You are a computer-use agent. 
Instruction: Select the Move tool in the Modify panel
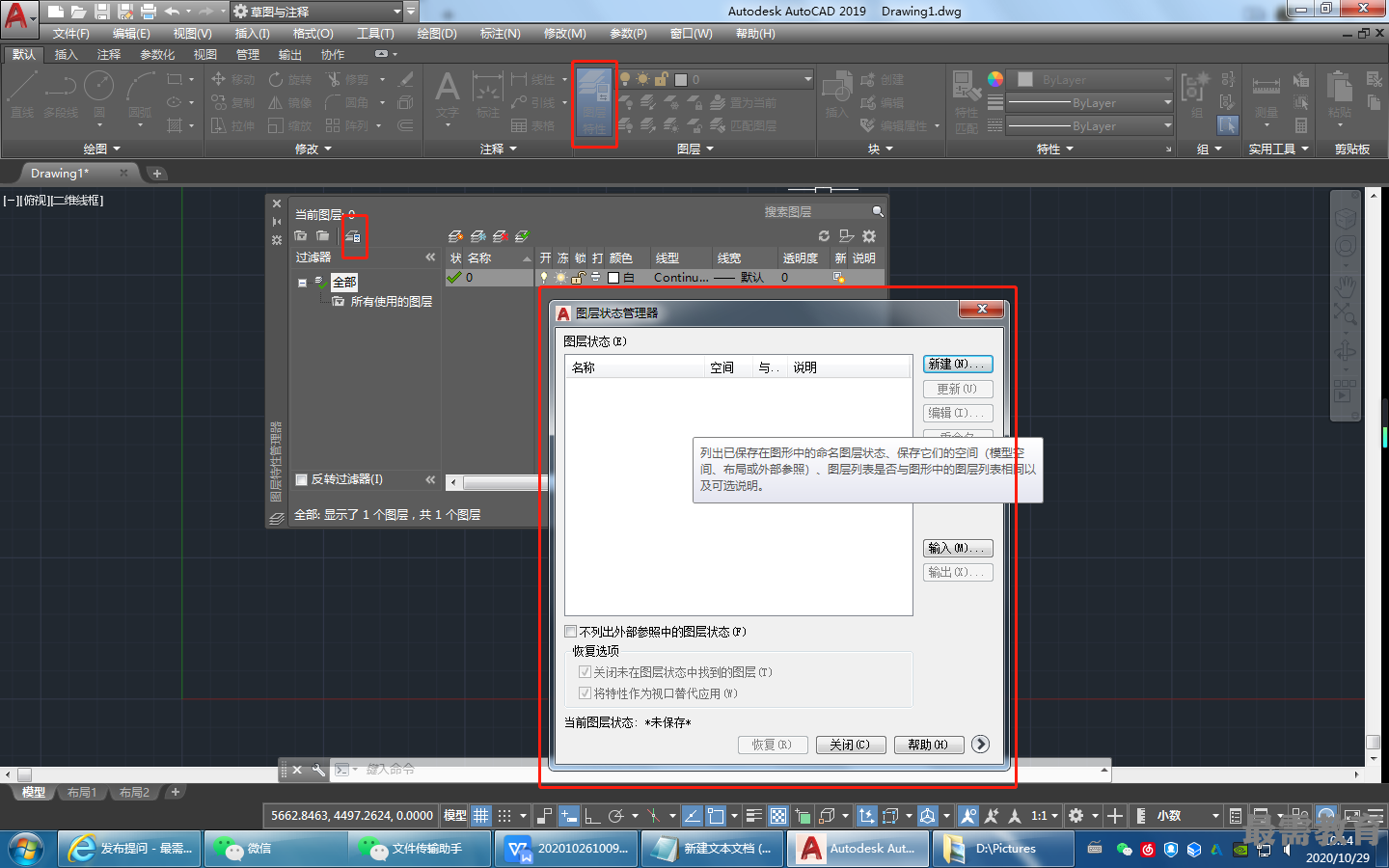click(232, 79)
